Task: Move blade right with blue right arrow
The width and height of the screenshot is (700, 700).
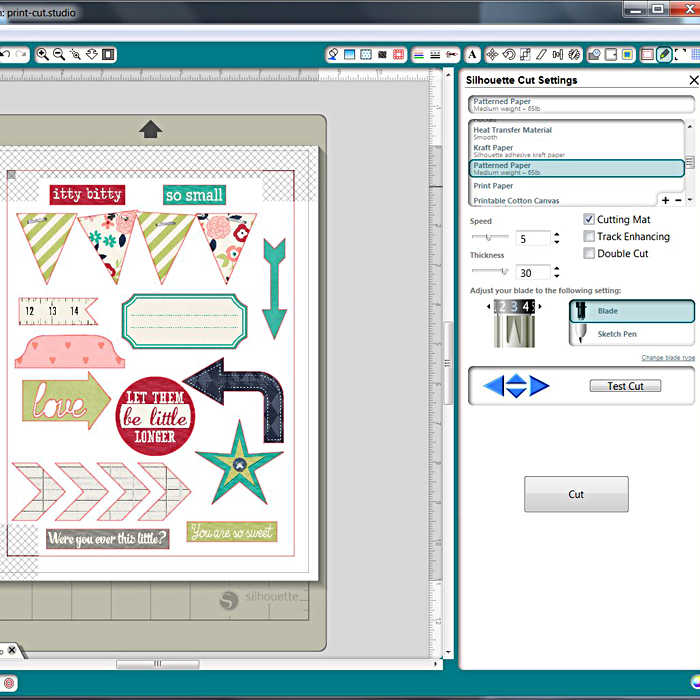Action: 539,385
